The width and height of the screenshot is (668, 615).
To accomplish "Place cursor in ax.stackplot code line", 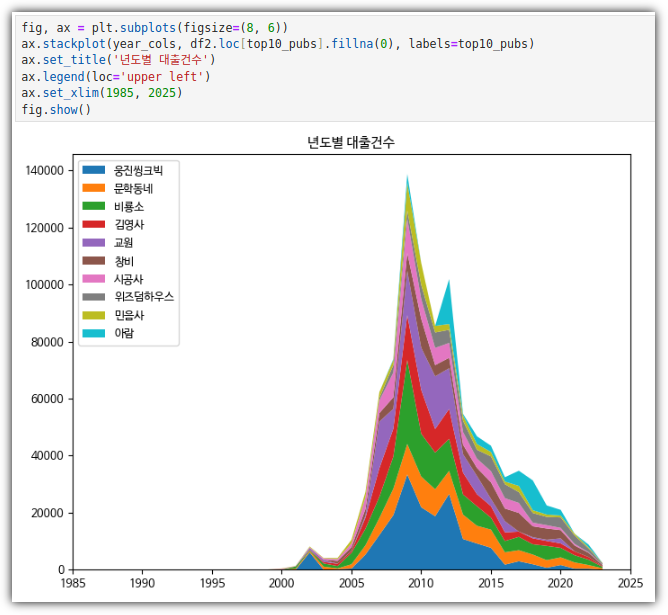I will click(278, 44).
